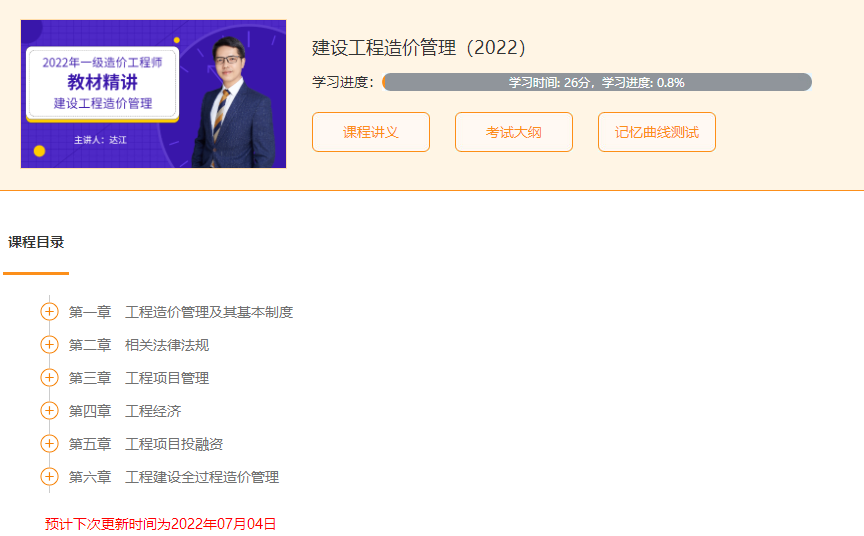Click the plus icon beside 第六章

point(49,476)
